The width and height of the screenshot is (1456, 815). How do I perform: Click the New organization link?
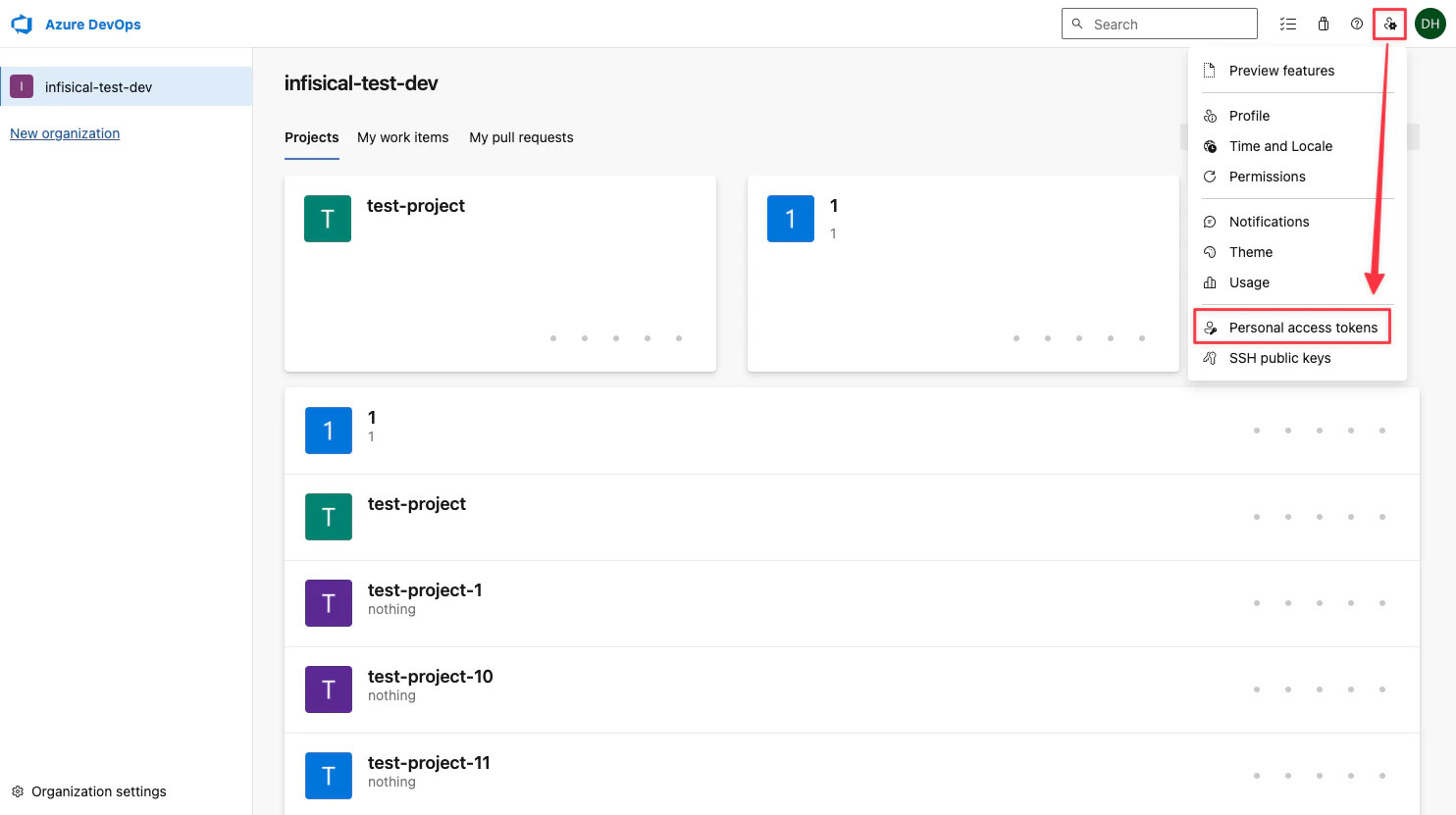pos(65,133)
